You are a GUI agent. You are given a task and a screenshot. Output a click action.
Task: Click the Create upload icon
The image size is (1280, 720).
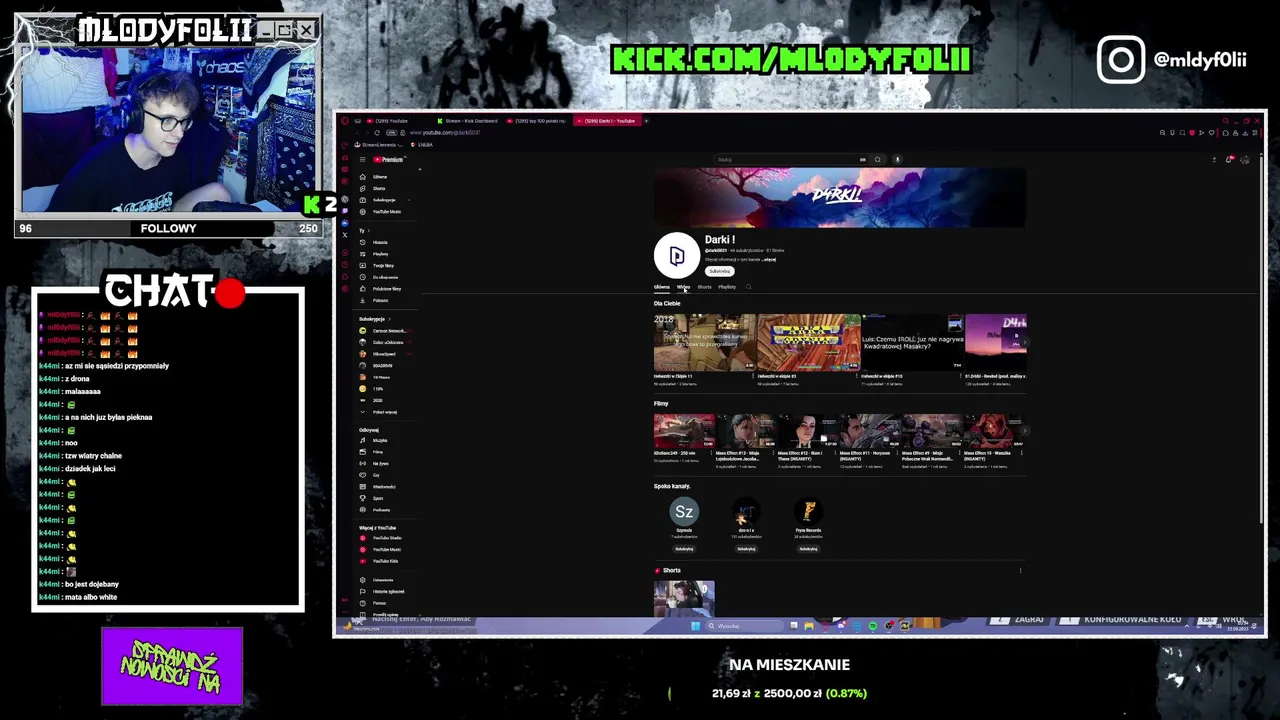(1214, 160)
